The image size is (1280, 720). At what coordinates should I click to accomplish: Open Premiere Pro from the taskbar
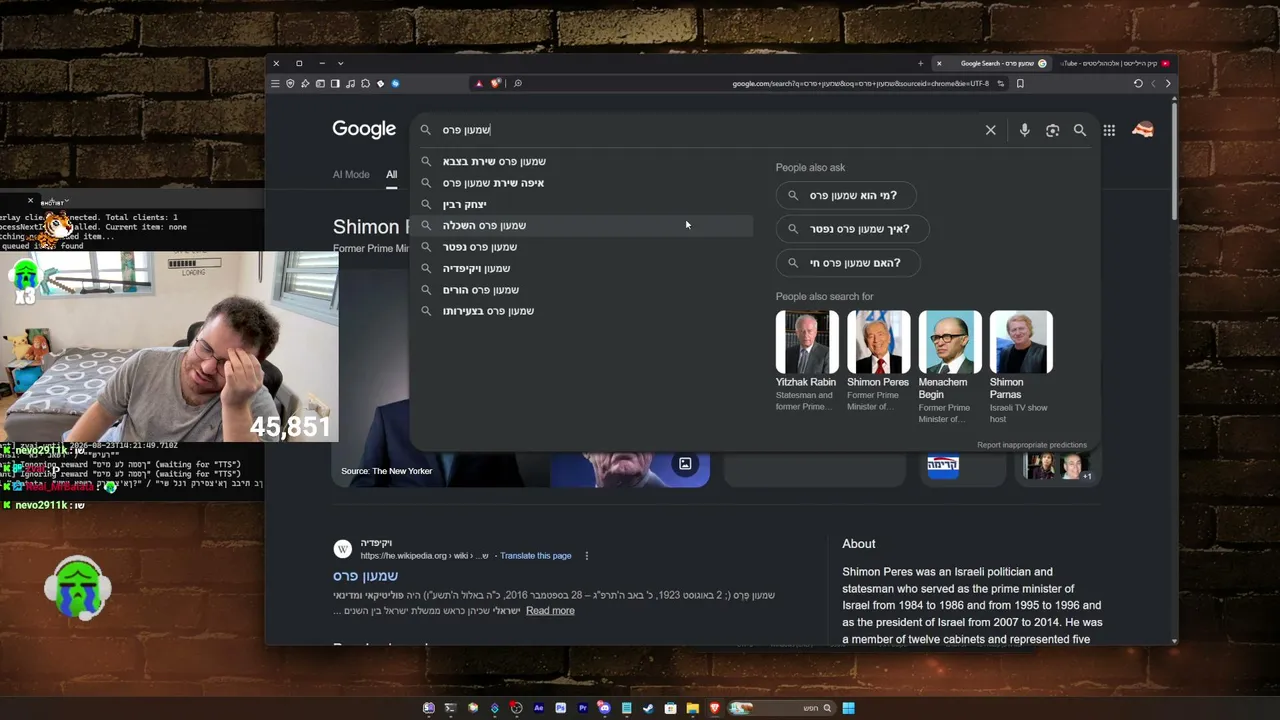[582, 708]
